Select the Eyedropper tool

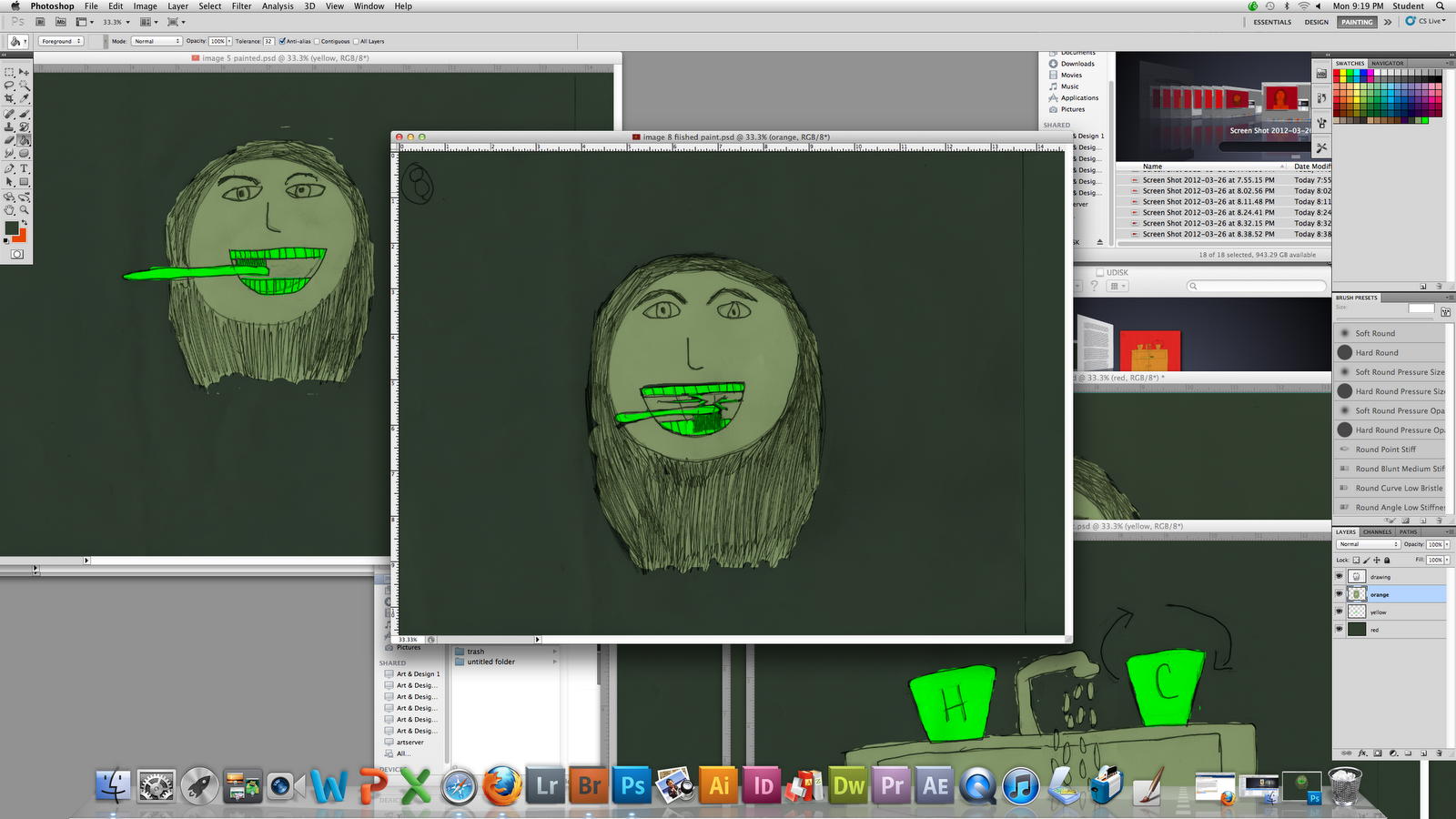(x=25, y=98)
